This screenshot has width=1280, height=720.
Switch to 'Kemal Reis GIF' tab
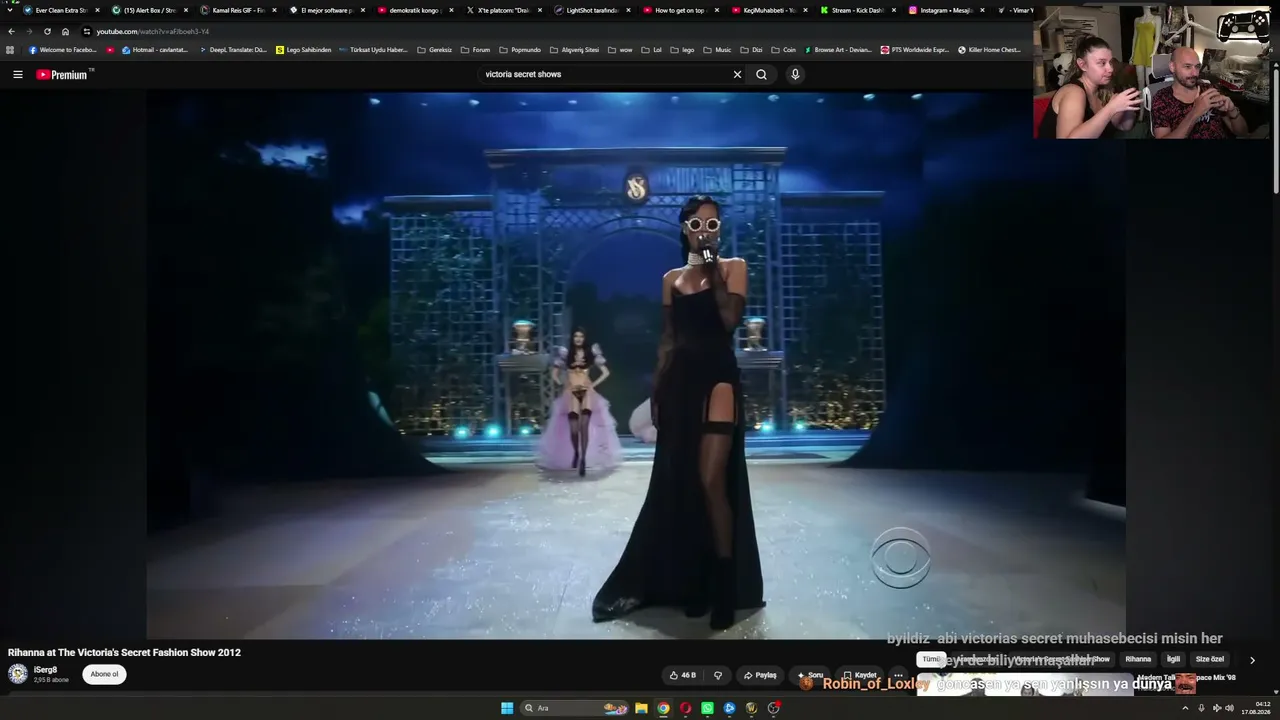tap(236, 10)
